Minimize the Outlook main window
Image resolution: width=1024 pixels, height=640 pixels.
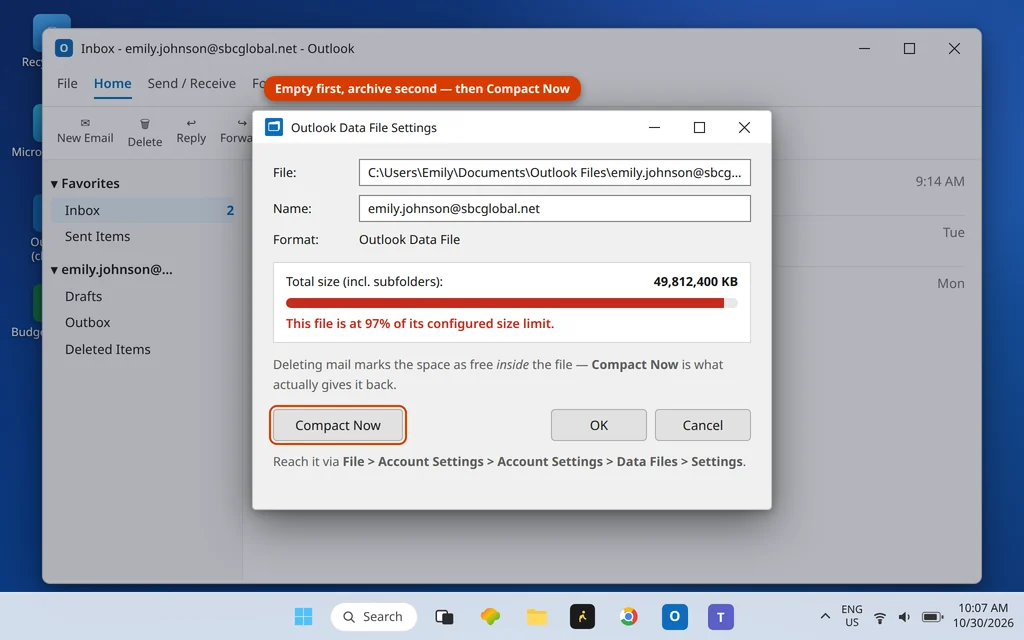[x=864, y=48]
